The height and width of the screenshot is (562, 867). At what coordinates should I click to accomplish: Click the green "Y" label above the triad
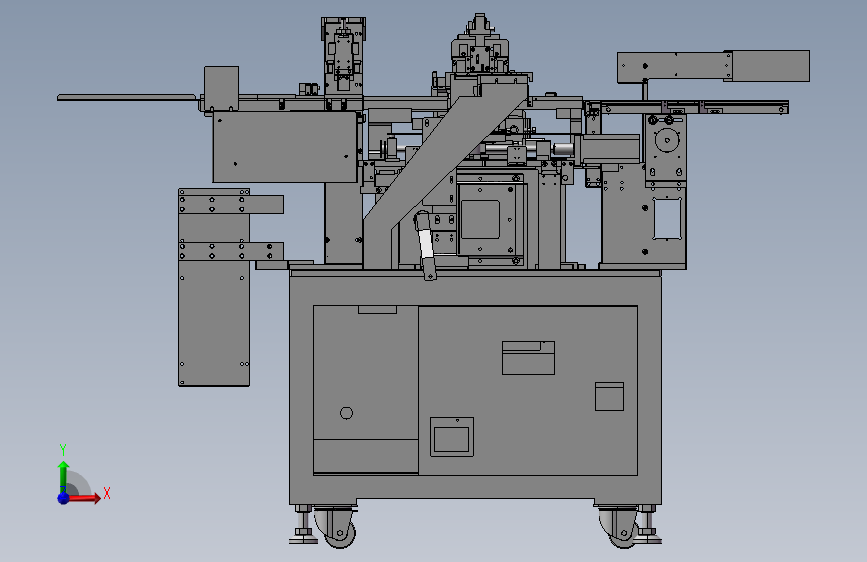click(63, 450)
